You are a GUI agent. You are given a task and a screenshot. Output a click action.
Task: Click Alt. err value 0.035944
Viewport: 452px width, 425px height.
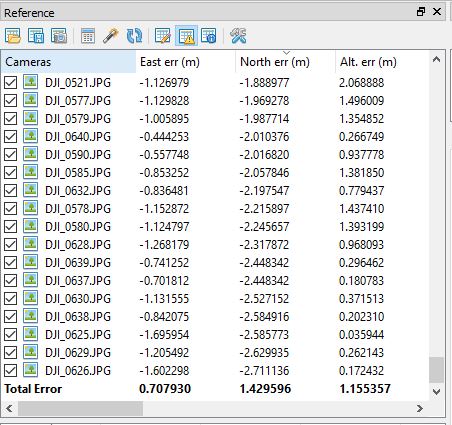(x=362, y=335)
